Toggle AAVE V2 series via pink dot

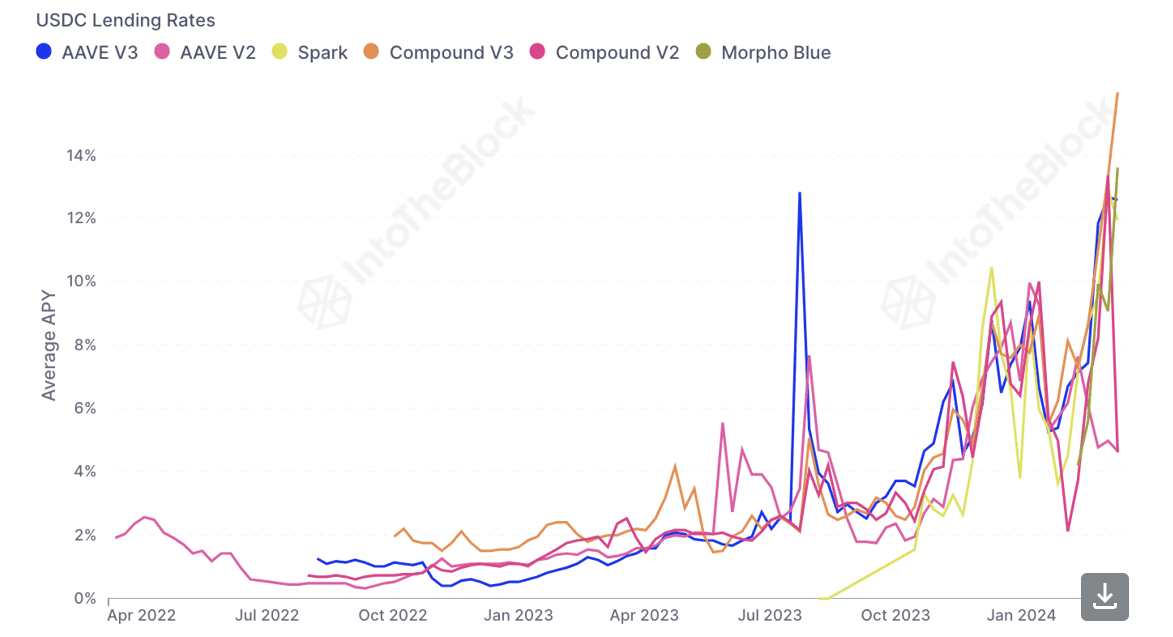(x=162, y=52)
